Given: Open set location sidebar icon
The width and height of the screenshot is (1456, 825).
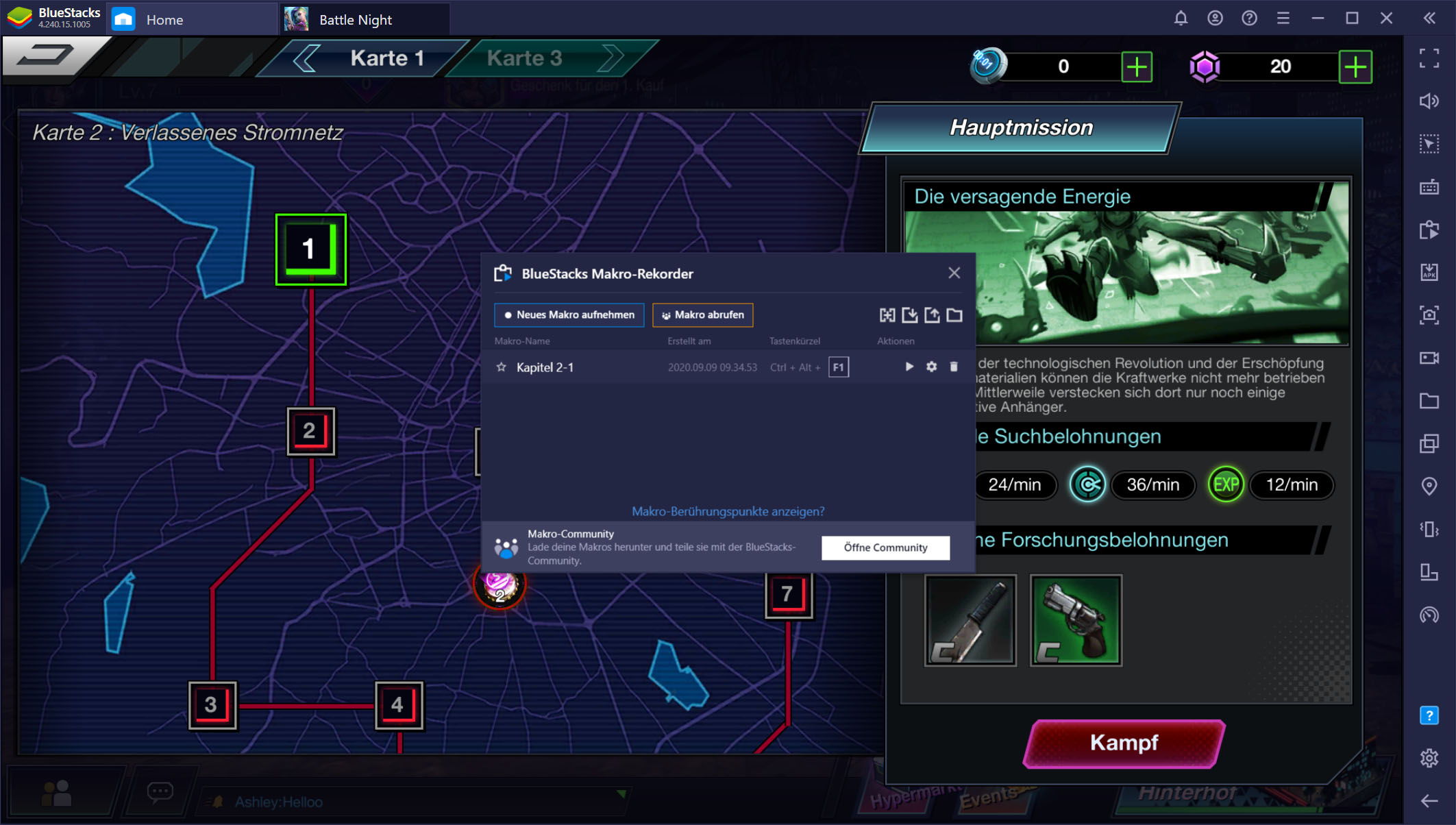Looking at the screenshot, I should point(1429,487).
